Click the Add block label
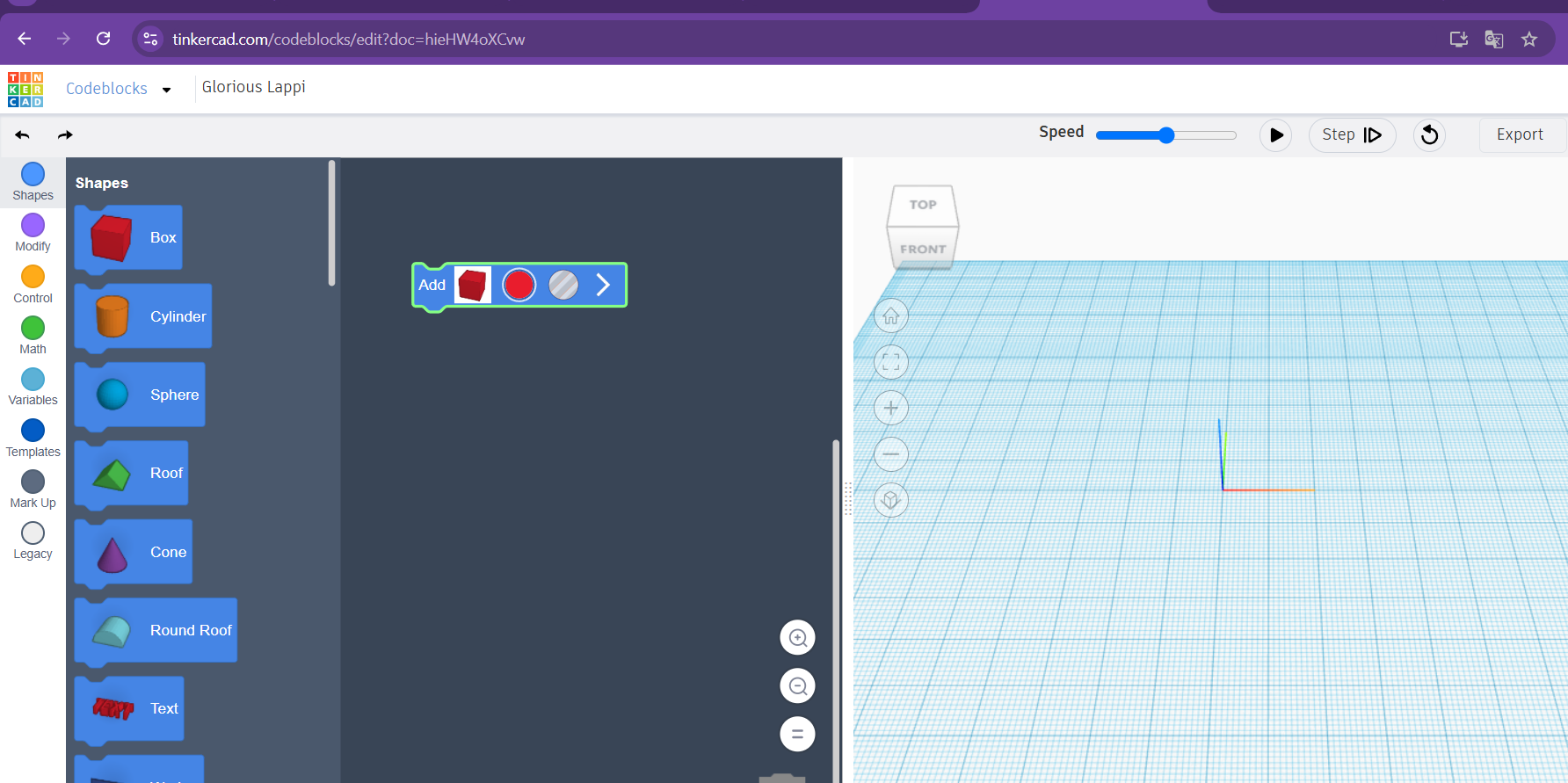1568x783 pixels. click(x=432, y=285)
